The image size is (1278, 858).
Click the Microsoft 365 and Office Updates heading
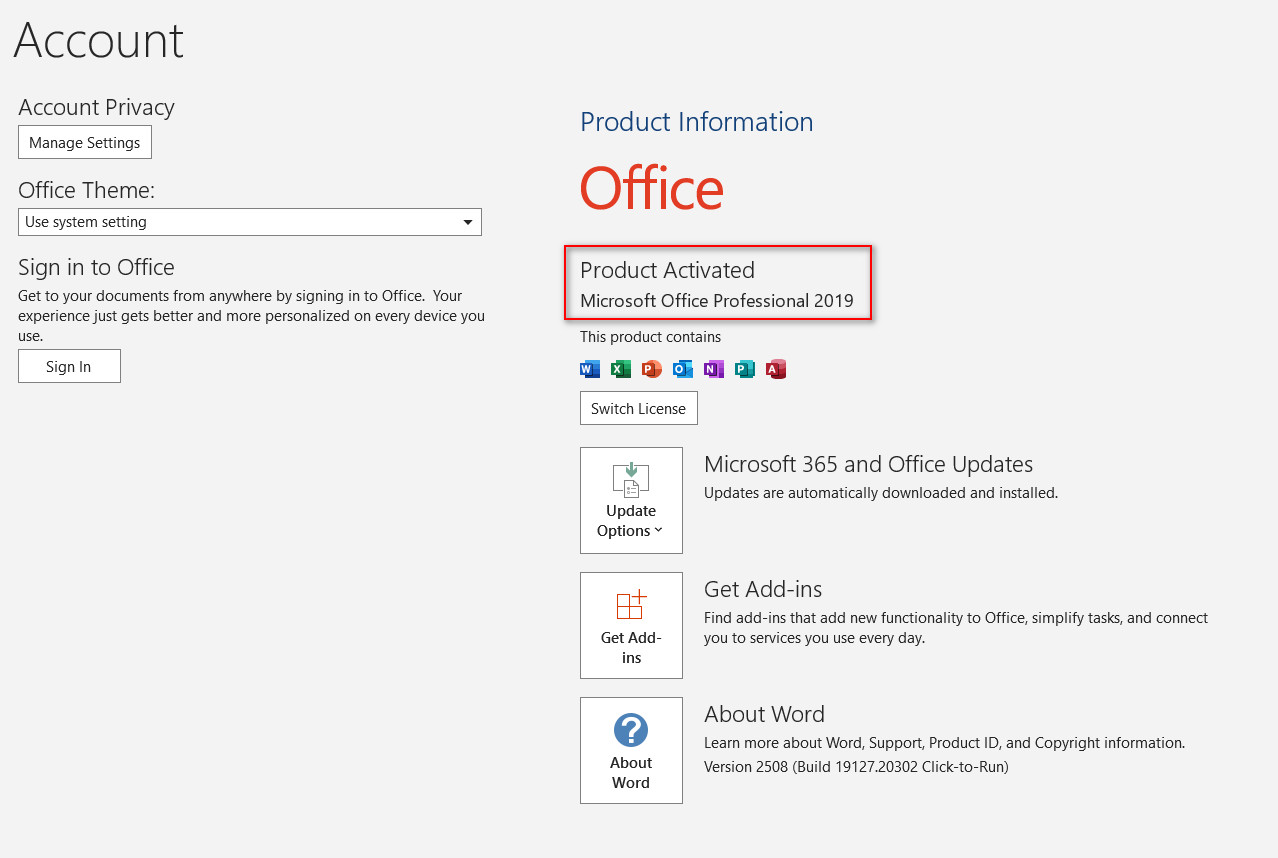click(868, 464)
